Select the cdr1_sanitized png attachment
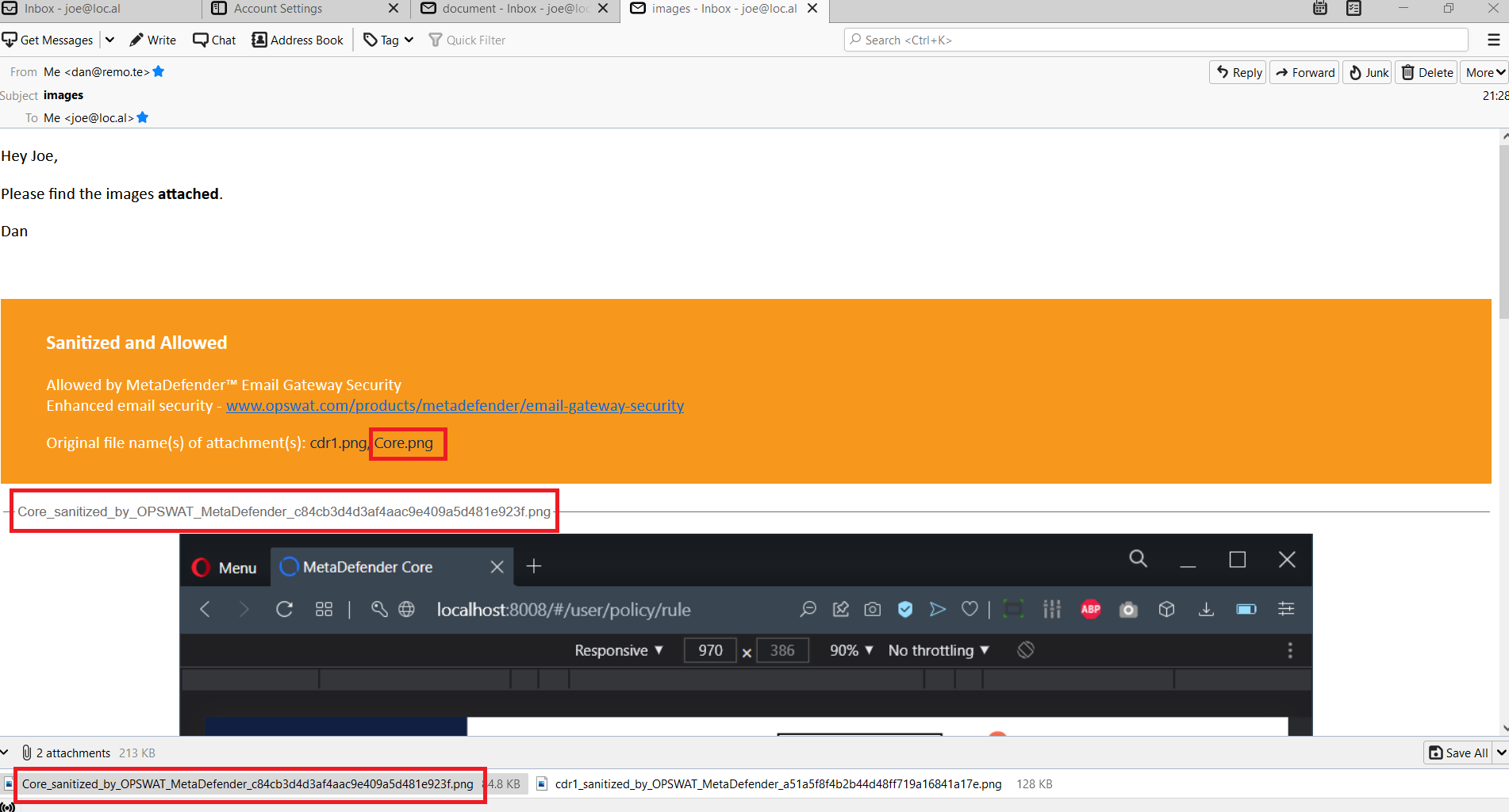This screenshot has height=812, width=1509. pos(795,783)
